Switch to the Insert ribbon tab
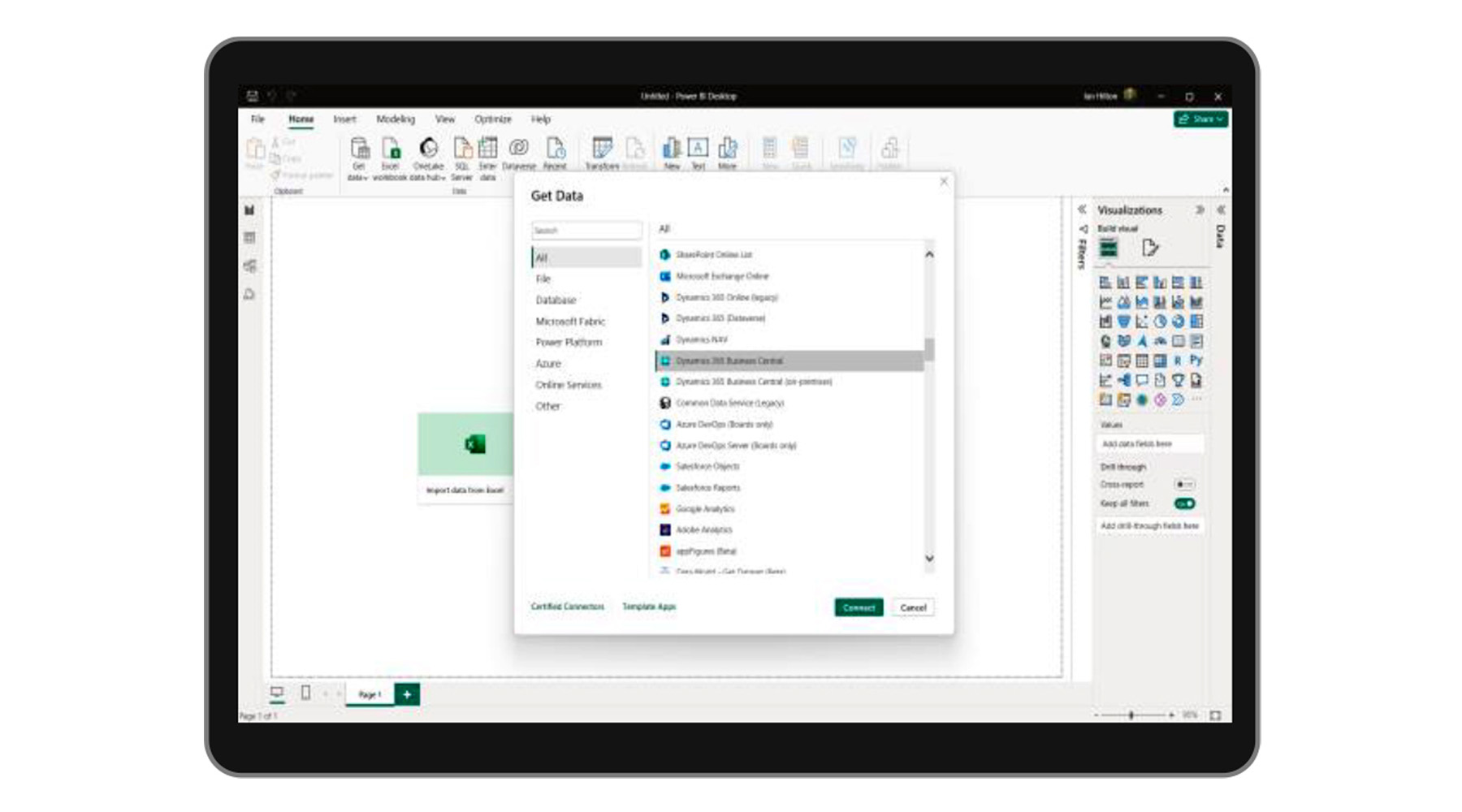Screen dimensions: 1462x812 click(x=344, y=119)
